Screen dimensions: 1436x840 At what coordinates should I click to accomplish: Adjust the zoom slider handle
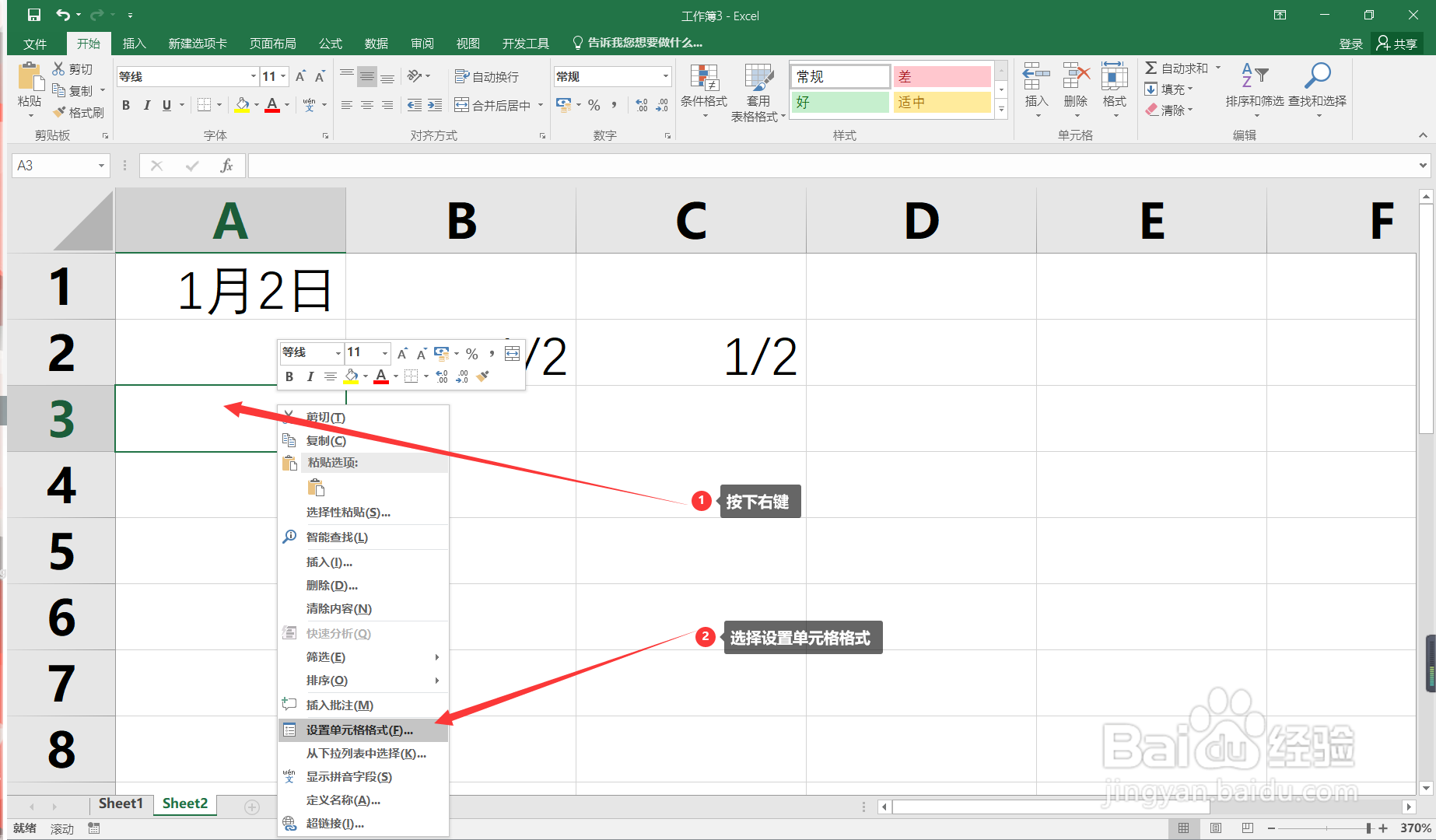point(1368,828)
